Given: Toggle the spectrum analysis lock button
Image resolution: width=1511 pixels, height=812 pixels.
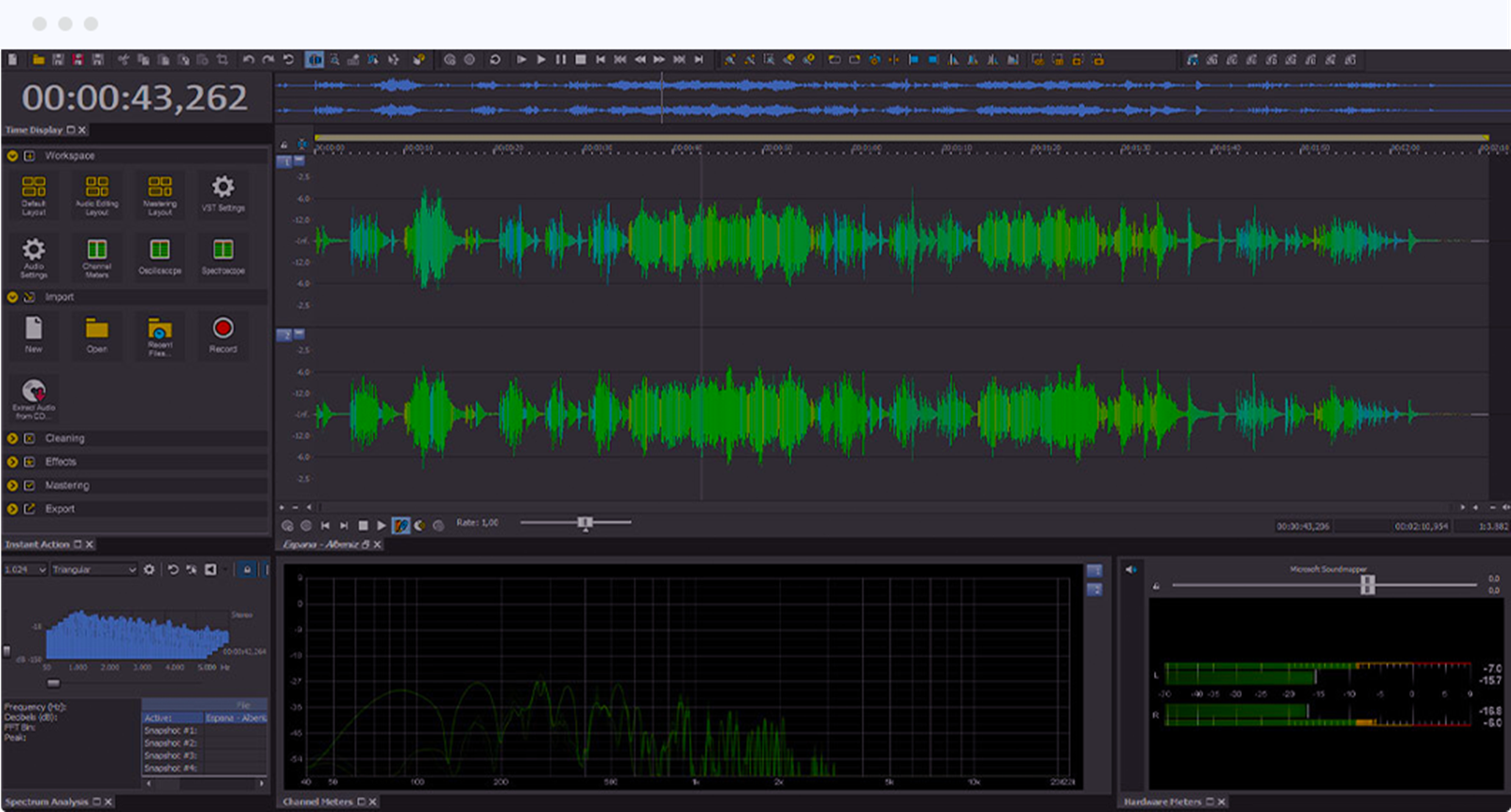Looking at the screenshot, I should coord(247,569).
